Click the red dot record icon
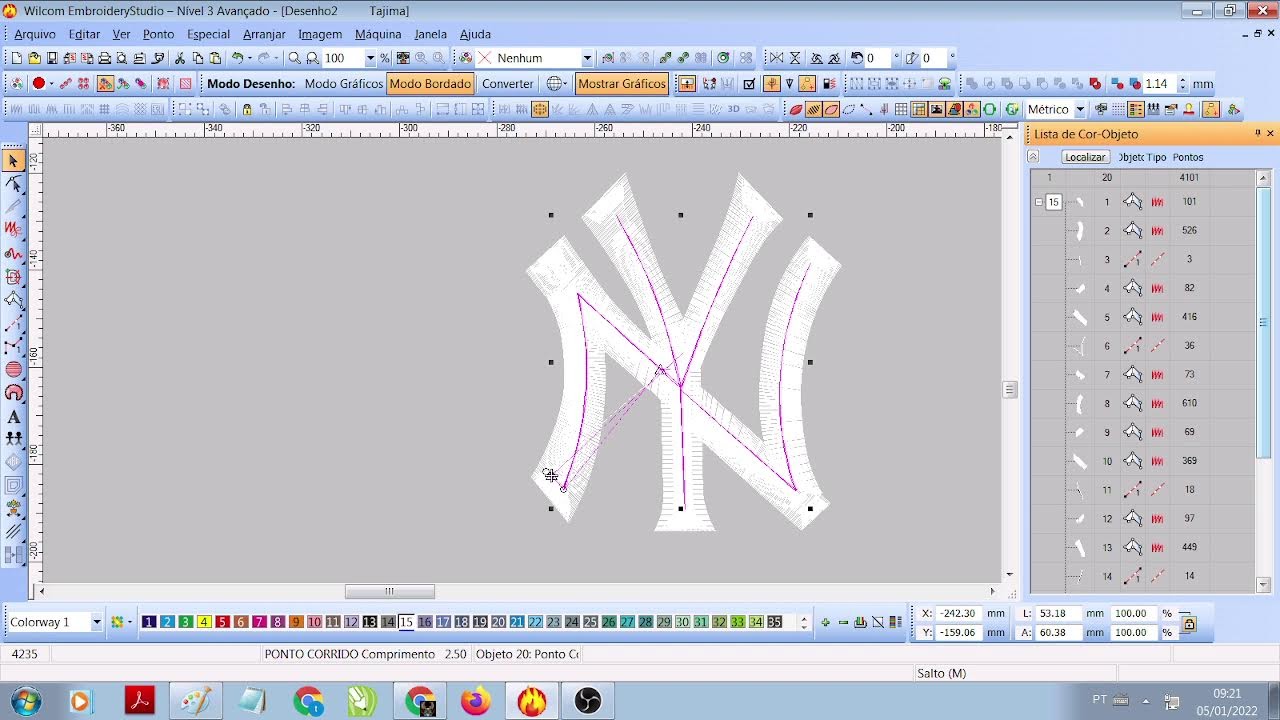This screenshot has height=720, width=1280. 39,84
